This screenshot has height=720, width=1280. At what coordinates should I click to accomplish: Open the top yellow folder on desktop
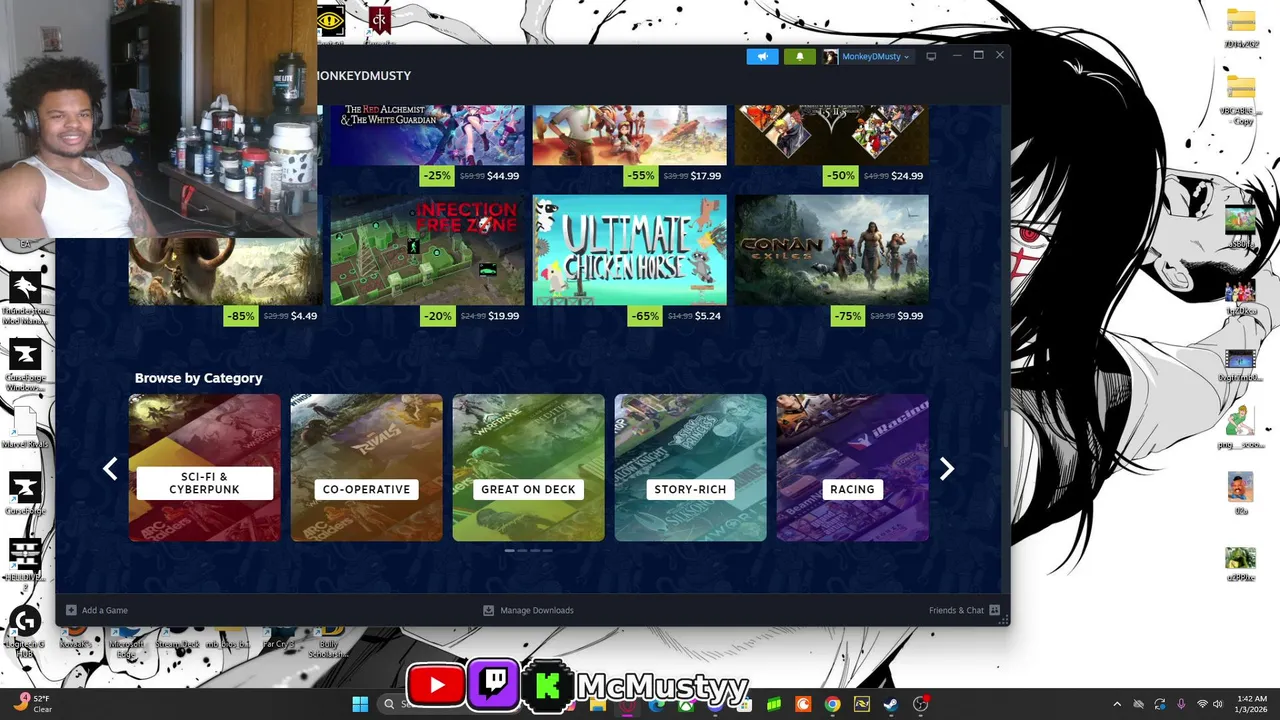1241,28
